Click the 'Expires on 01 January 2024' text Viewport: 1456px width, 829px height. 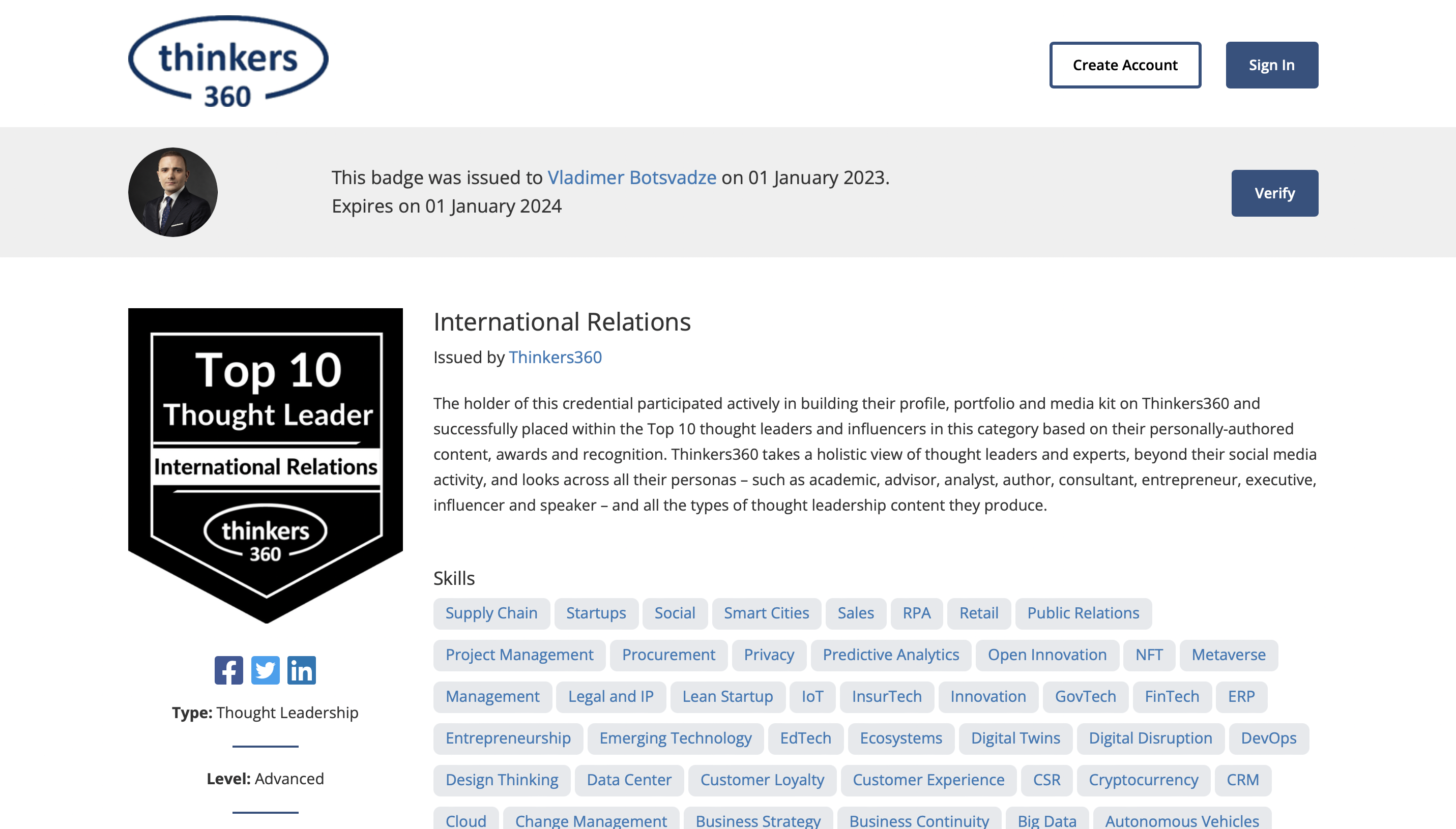click(x=447, y=206)
